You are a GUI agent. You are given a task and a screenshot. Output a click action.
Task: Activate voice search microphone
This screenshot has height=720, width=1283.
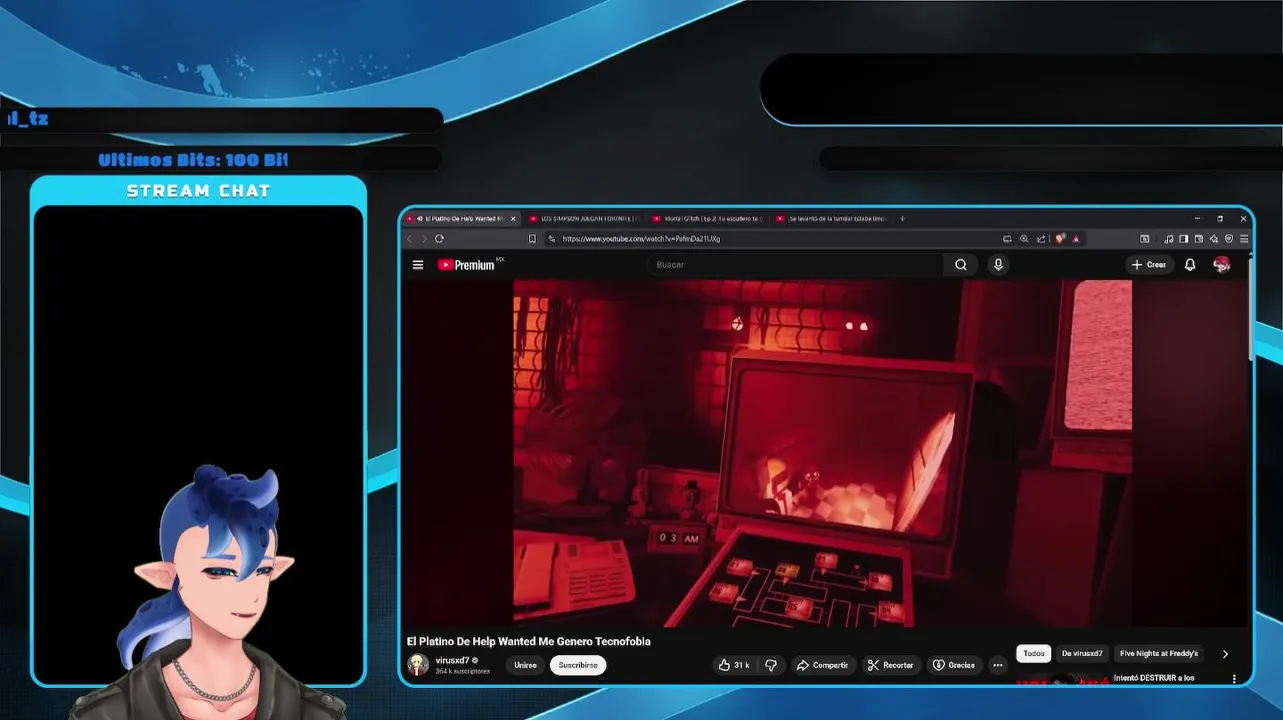point(998,265)
